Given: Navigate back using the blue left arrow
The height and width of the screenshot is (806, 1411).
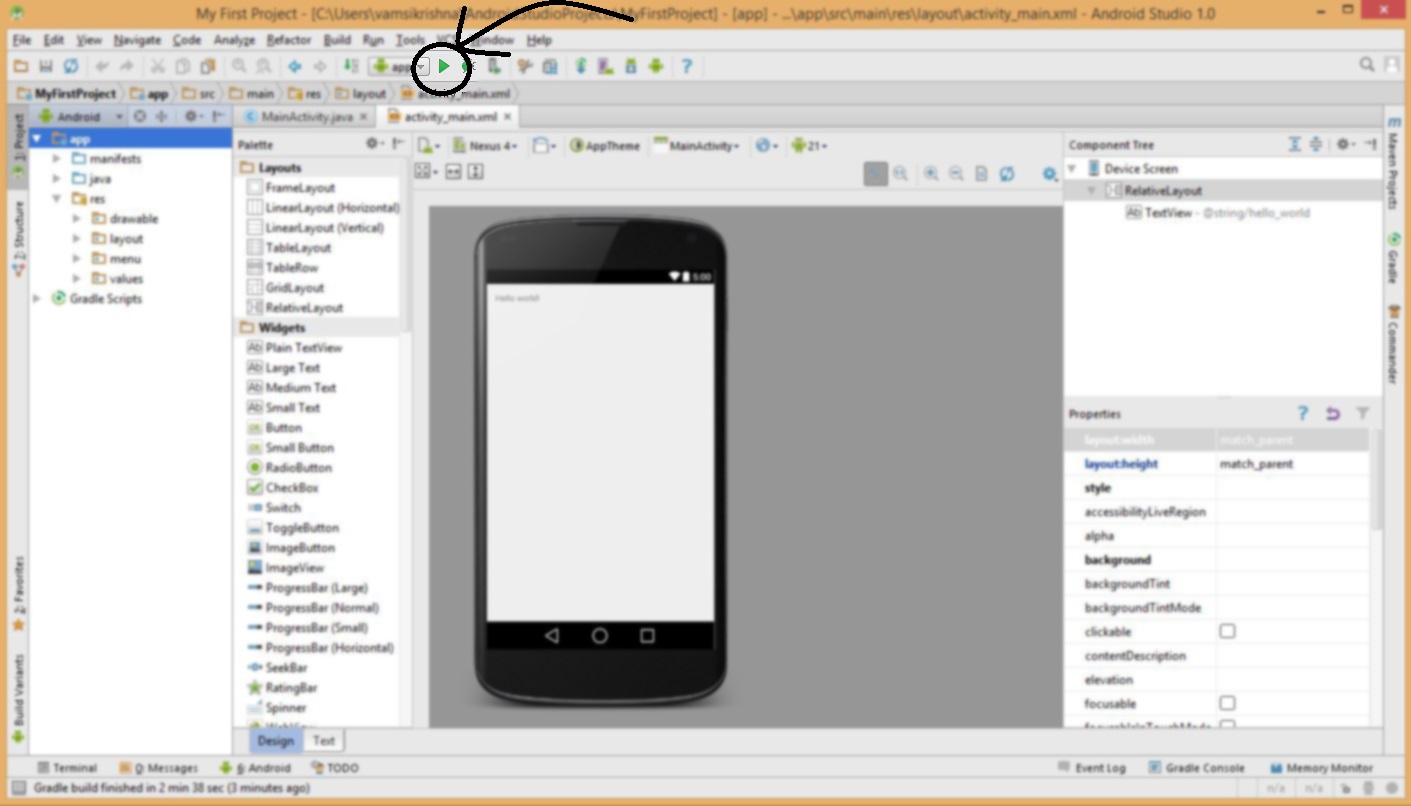Looking at the screenshot, I should tap(295, 66).
